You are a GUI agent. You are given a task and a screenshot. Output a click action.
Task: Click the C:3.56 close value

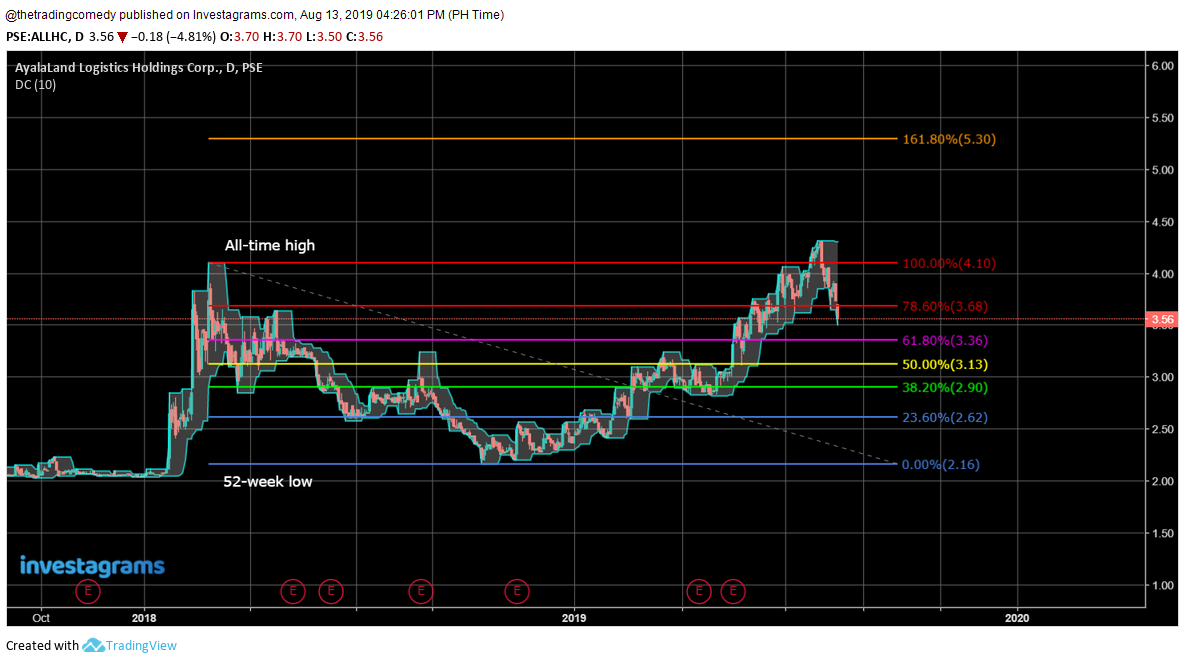(x=364, y=36)
